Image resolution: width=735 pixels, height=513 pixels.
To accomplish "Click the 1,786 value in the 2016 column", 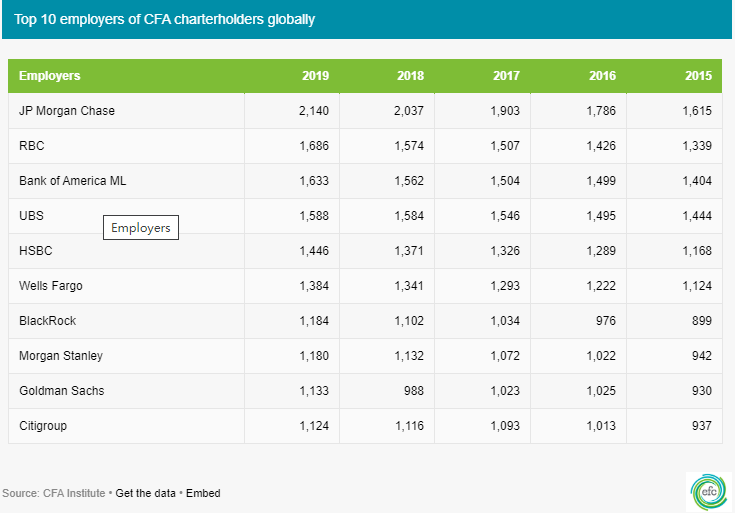I will [601, 111].
